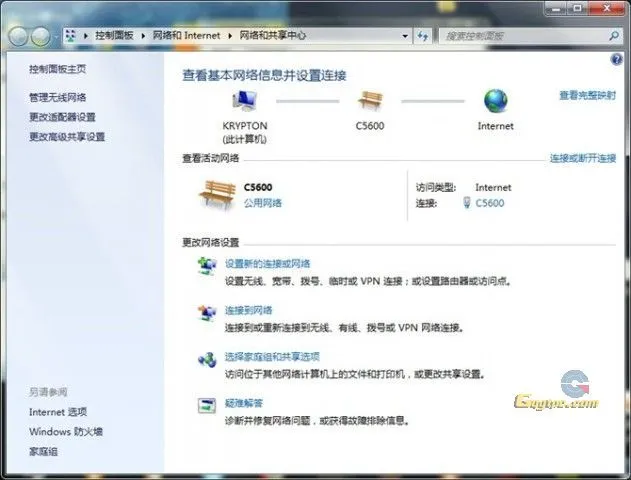631x480 pixels.
Task: Click the control panel icon in address bar
Action: [x=71, y=36]
